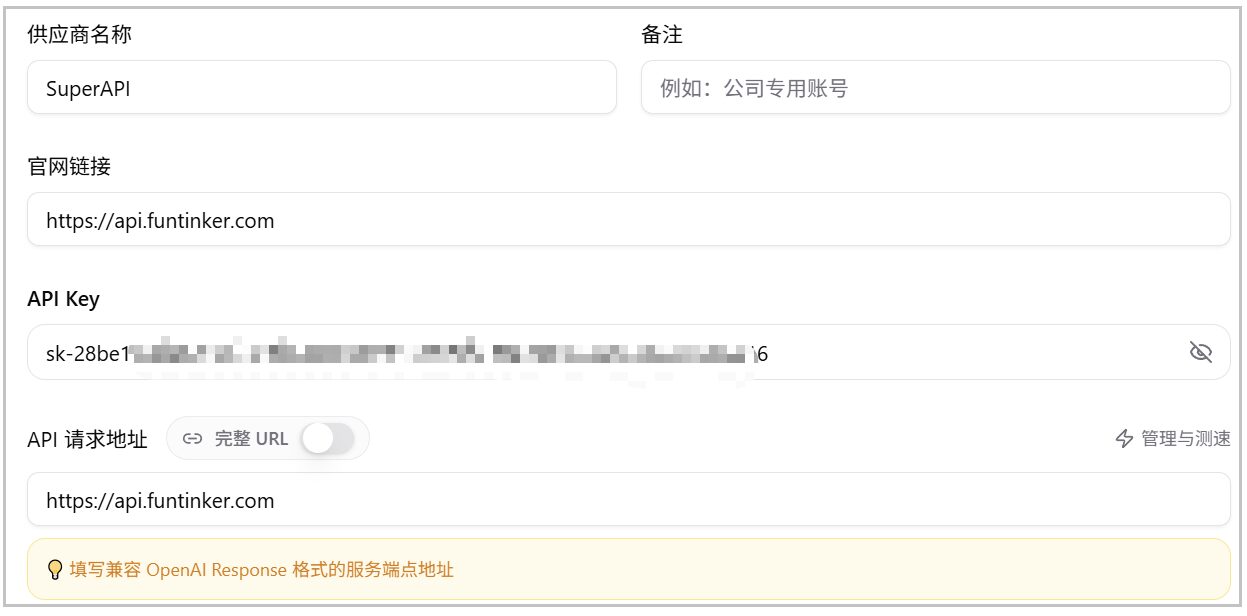
Task: Focus bottom API 请求地址 URL input
Action: pyautogui.click(x=628, y=499)
